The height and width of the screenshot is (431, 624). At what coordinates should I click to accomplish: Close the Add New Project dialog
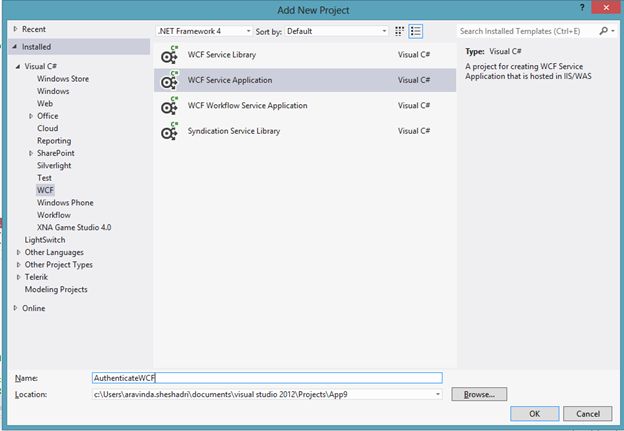coord(606,8)
